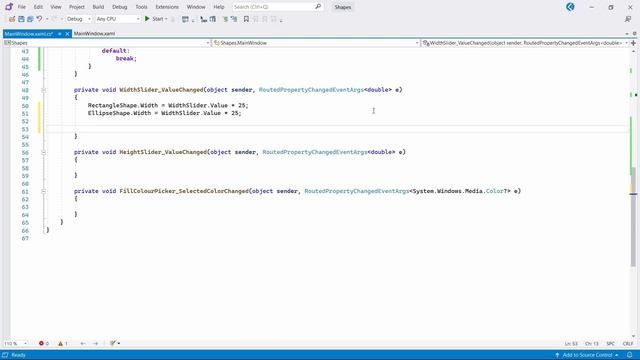Open the feedback icon under the window controls
This screenshot has width=640, height=360.
[628, 19]
